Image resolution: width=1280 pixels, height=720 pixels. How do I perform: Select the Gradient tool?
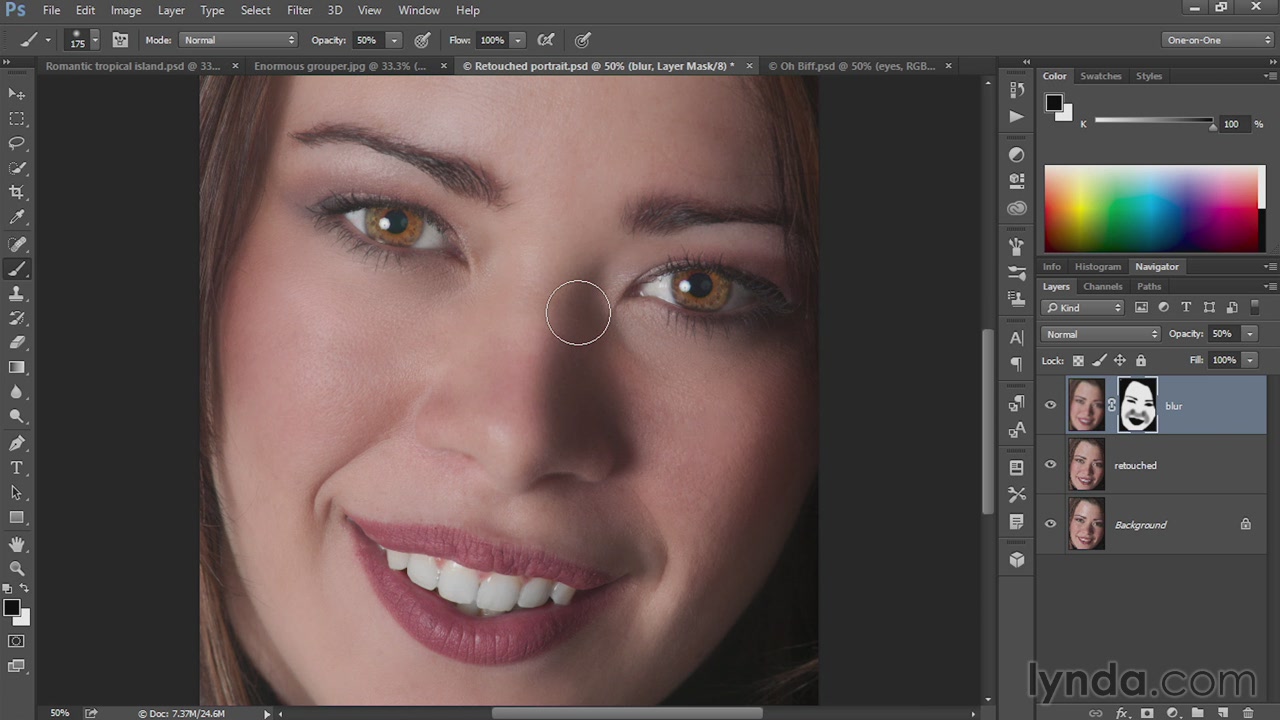click(17, 367)
